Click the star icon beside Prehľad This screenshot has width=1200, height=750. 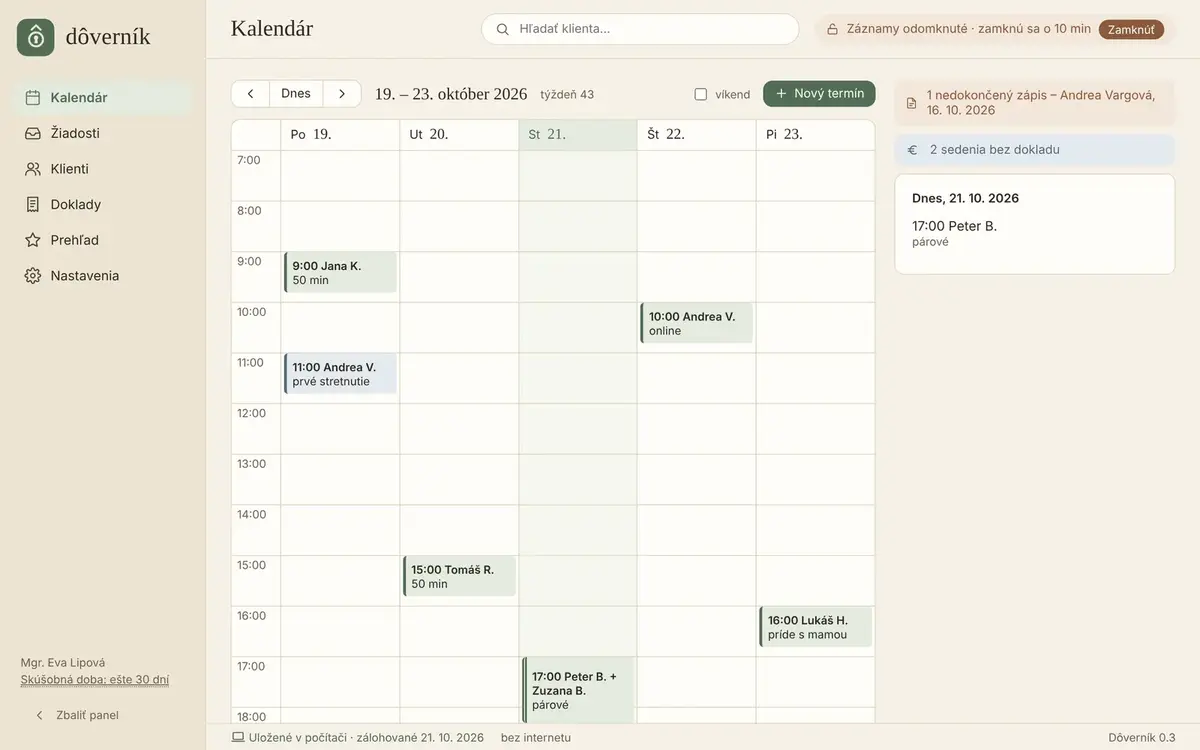[33, 240]
